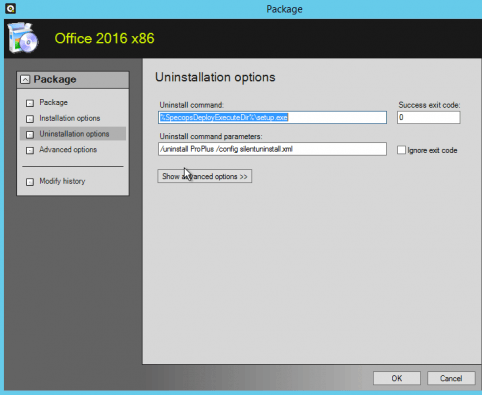482x395 pixels.
Task: Click the Package window title text
Action: point(284,9)
